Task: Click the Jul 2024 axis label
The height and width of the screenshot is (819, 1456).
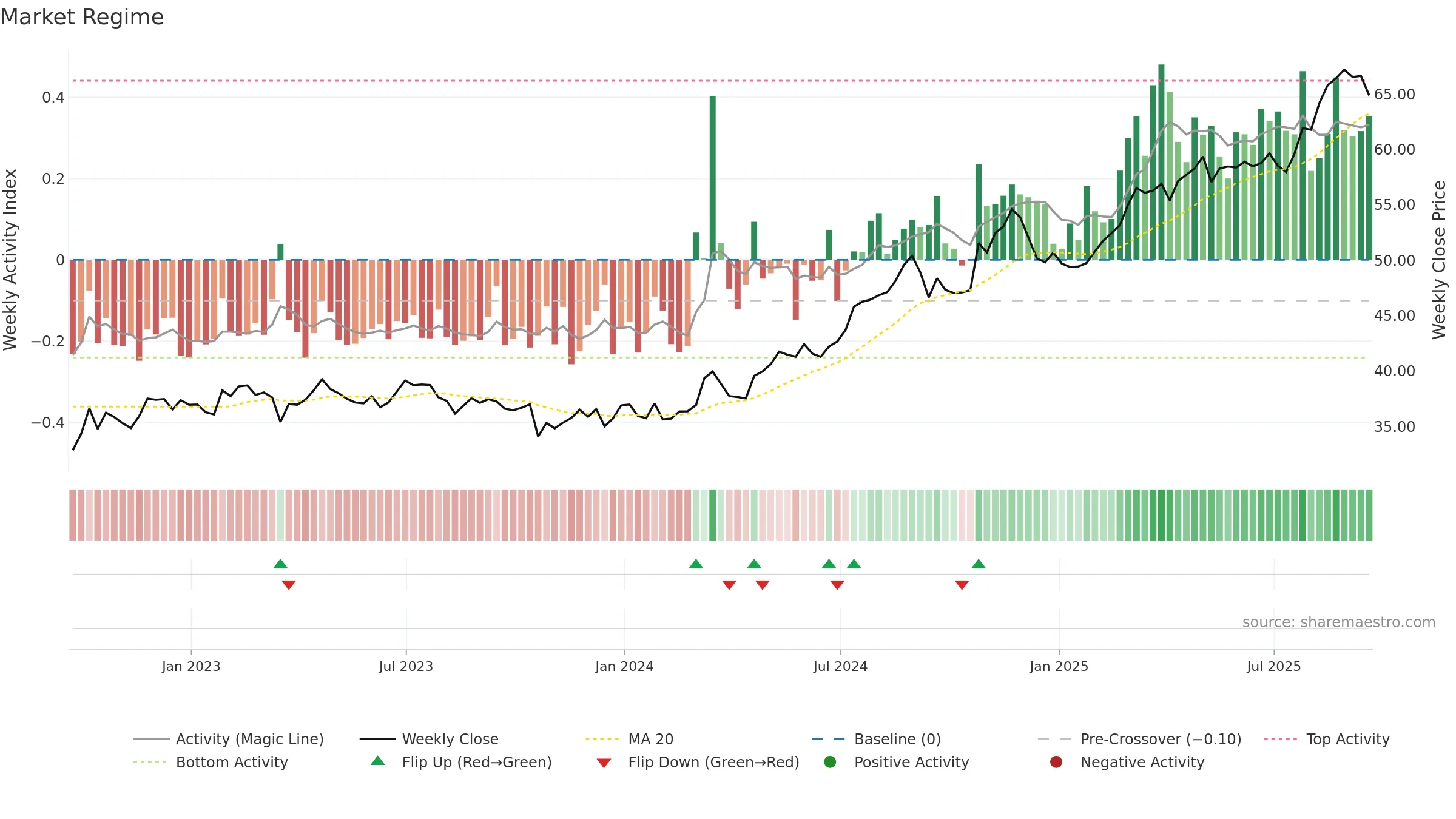Action: [x=840, y=666]
